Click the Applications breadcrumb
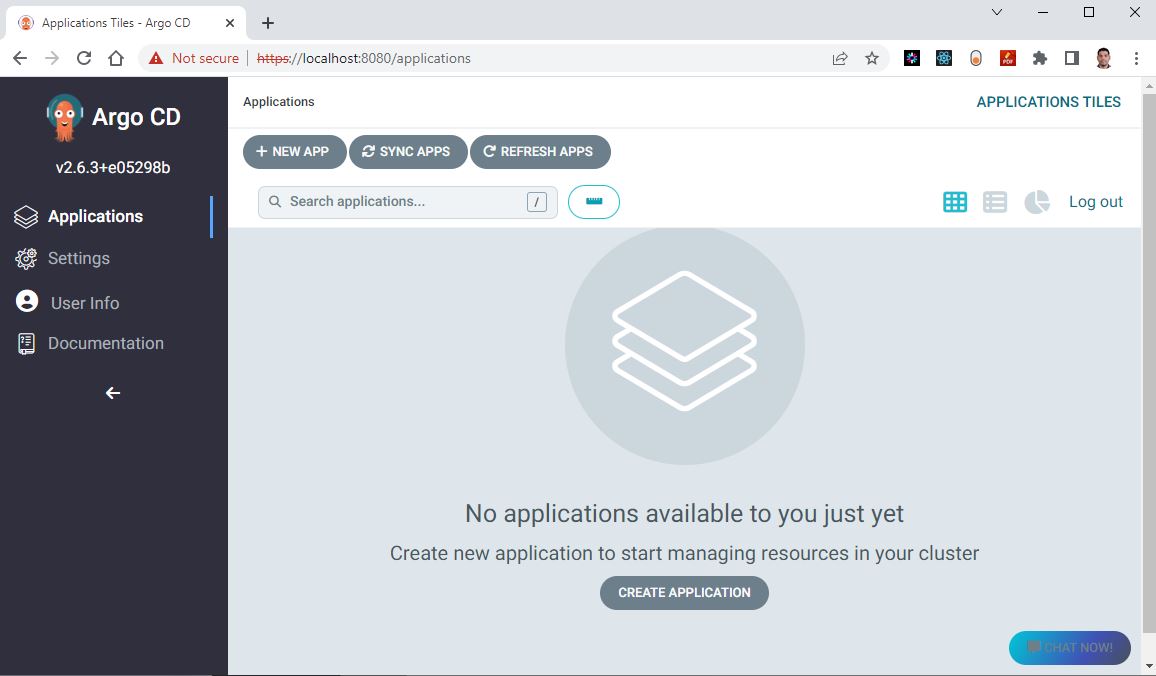 point(279,102)
